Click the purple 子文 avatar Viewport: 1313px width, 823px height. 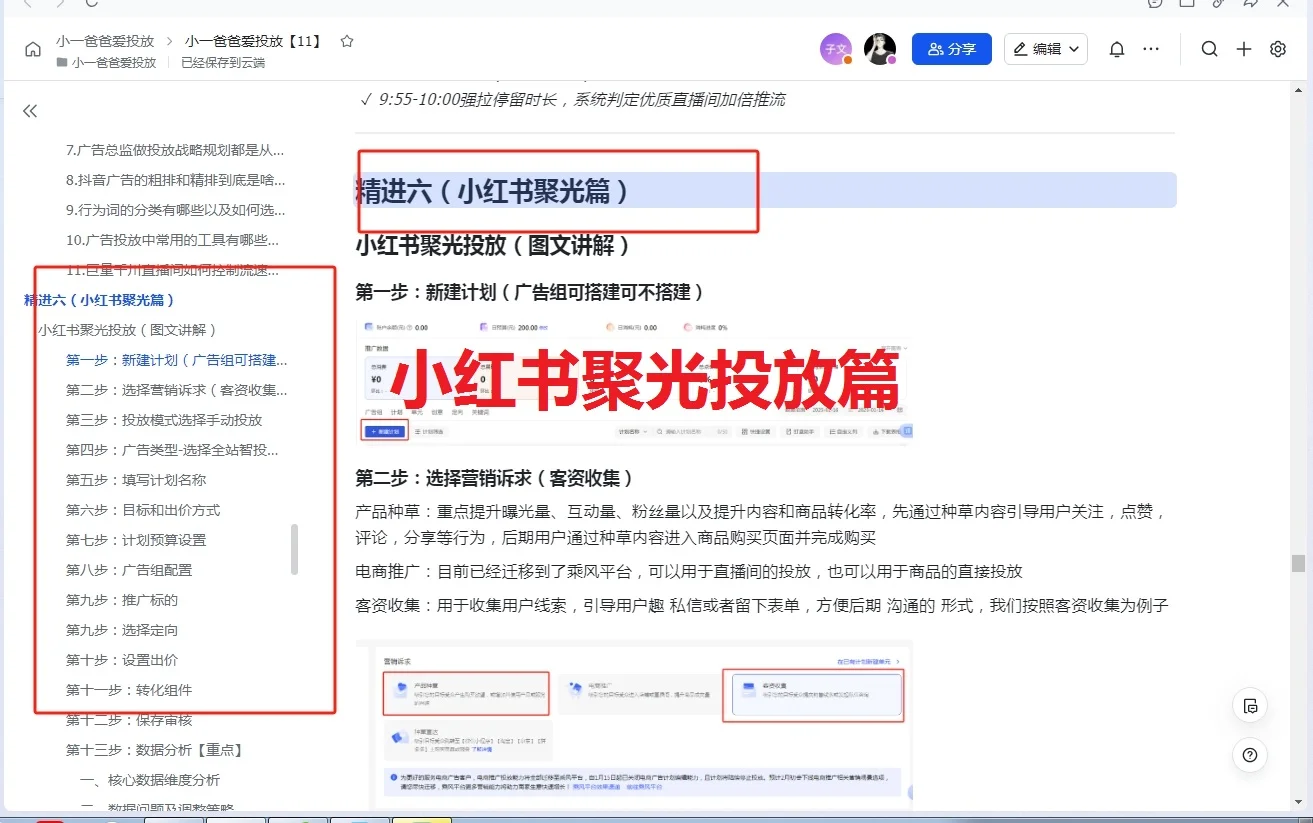835,49
